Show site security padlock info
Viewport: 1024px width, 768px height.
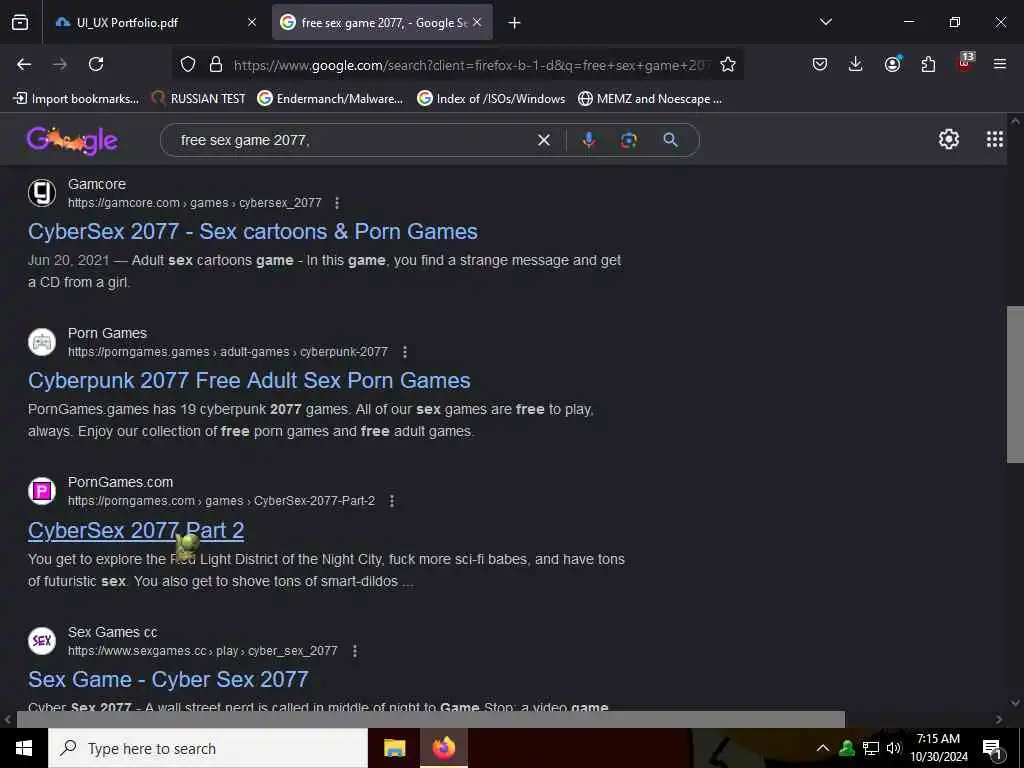click(x=216, y=64)
